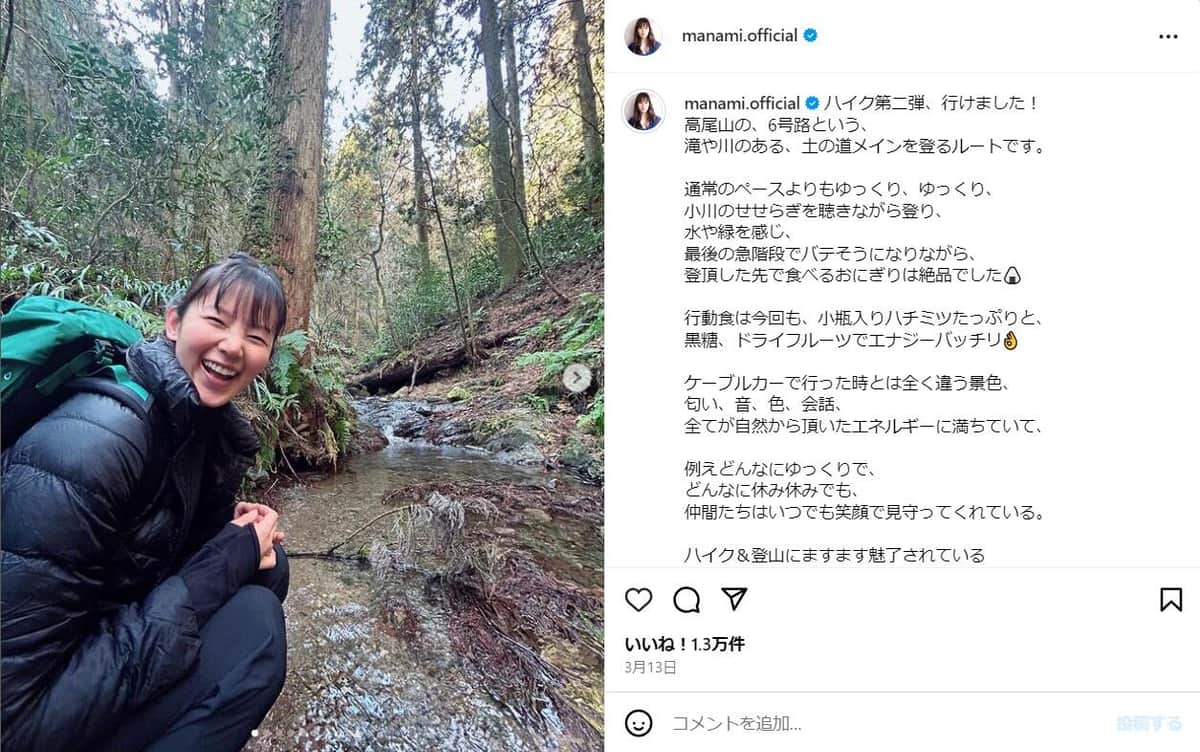
Task: Share the post using the paper plane icon
Action: click(x=733, y=600)
